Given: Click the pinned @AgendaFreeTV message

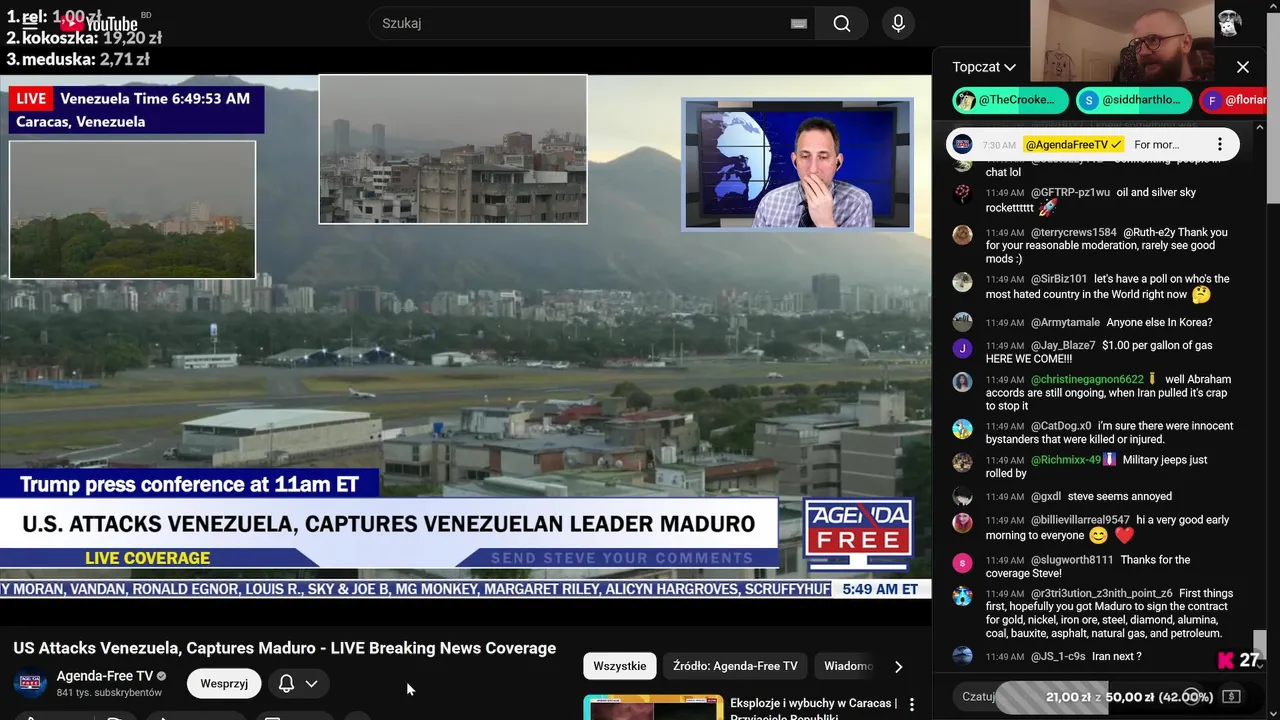Looking at the screenshot, I should coord(1093,145).
